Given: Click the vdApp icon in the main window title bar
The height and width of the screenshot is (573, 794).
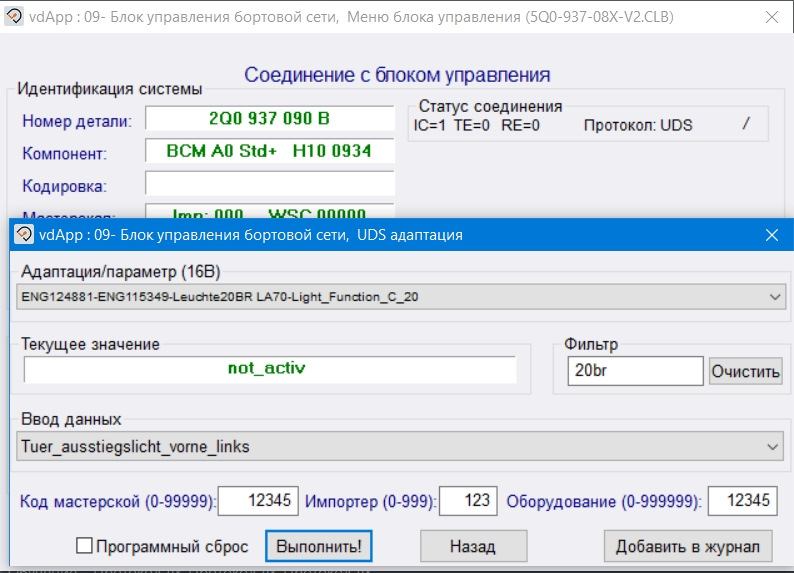Looking at the screenshot, I should (14, 16).
